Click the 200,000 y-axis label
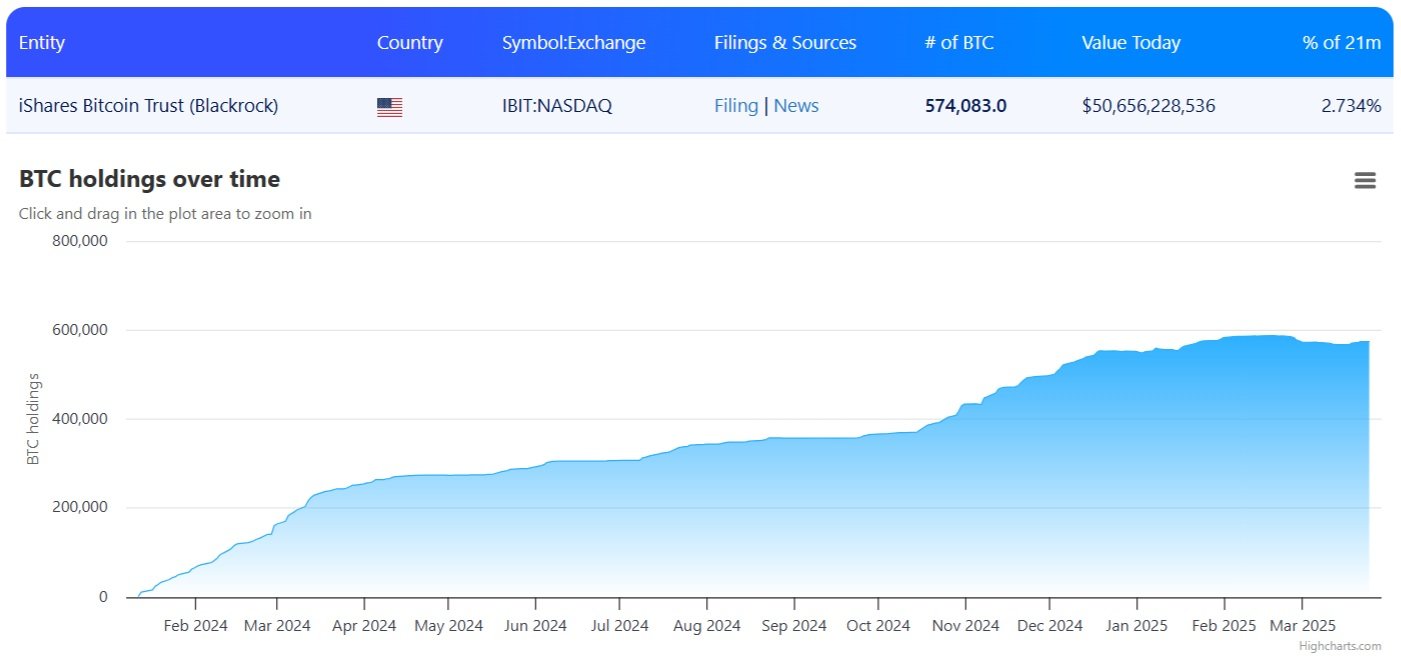The width and height of the screenshot is (1401, 660). tap(79, 508)
